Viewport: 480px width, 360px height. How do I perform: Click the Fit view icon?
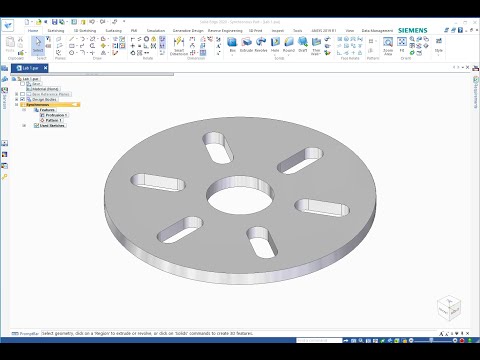tap(402, 44)
